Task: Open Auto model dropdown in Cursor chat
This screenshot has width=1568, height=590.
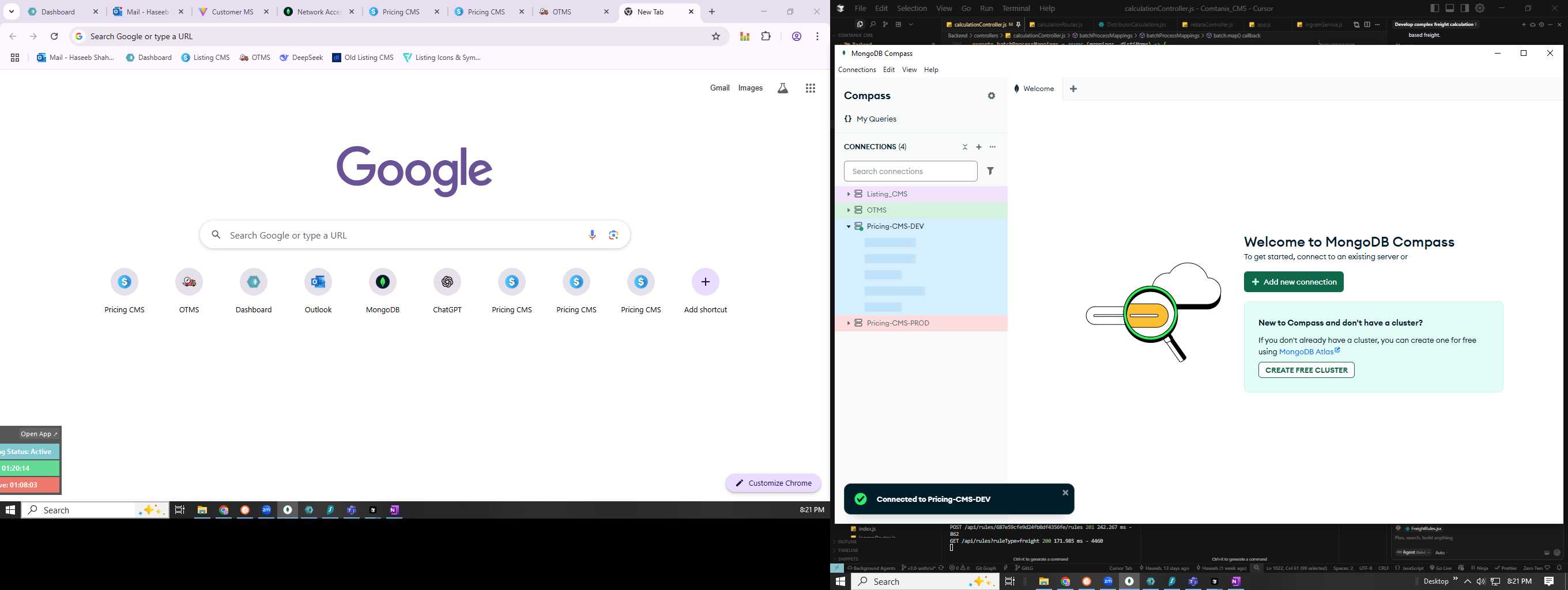Action: pos(1440,553)
